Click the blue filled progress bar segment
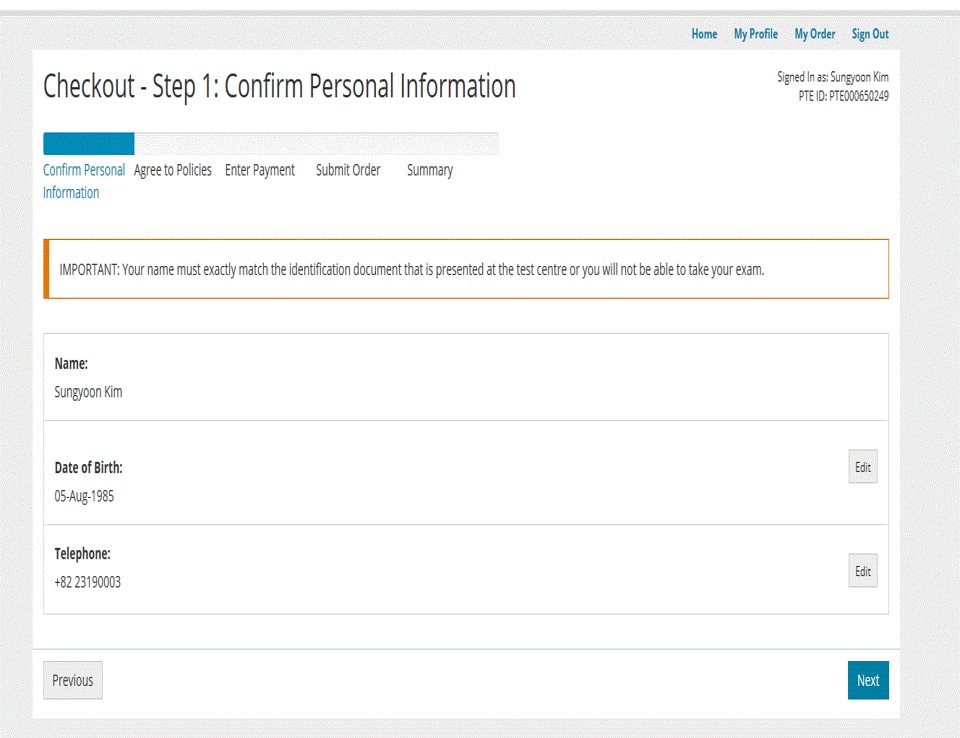The image size is (960, 738). click(x=89, y=144)
